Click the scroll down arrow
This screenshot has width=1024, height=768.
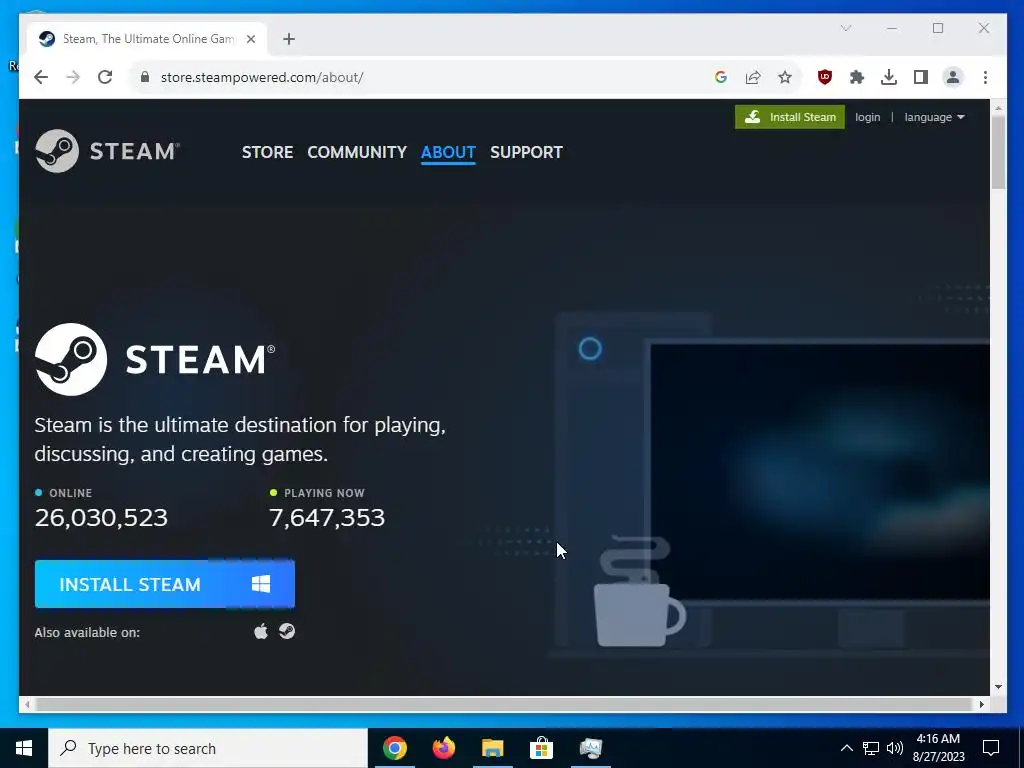(x=998, y=687)
